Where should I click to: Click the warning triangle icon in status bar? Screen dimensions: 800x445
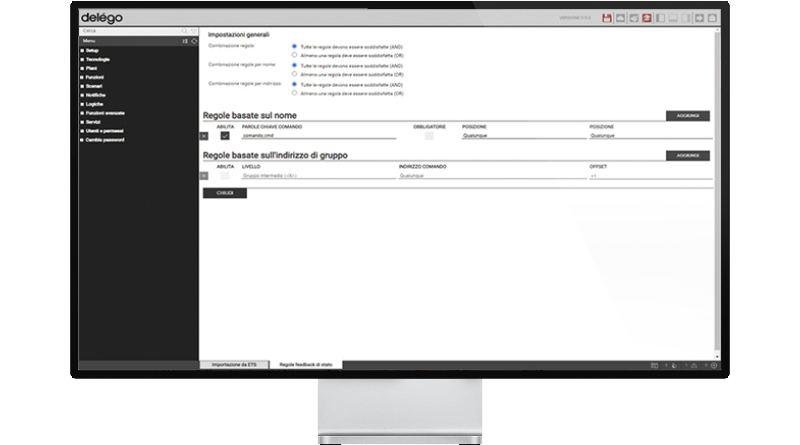pos(694,365)
